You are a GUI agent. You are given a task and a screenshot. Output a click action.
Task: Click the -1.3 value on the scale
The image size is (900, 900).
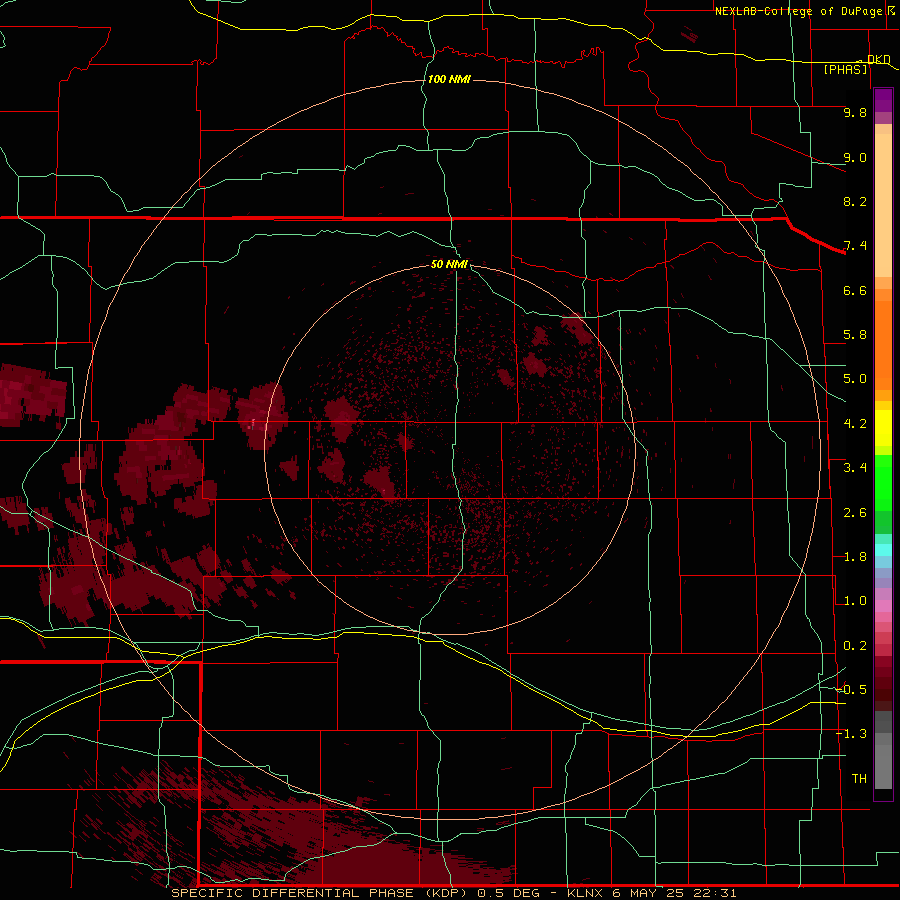point(851,734)
